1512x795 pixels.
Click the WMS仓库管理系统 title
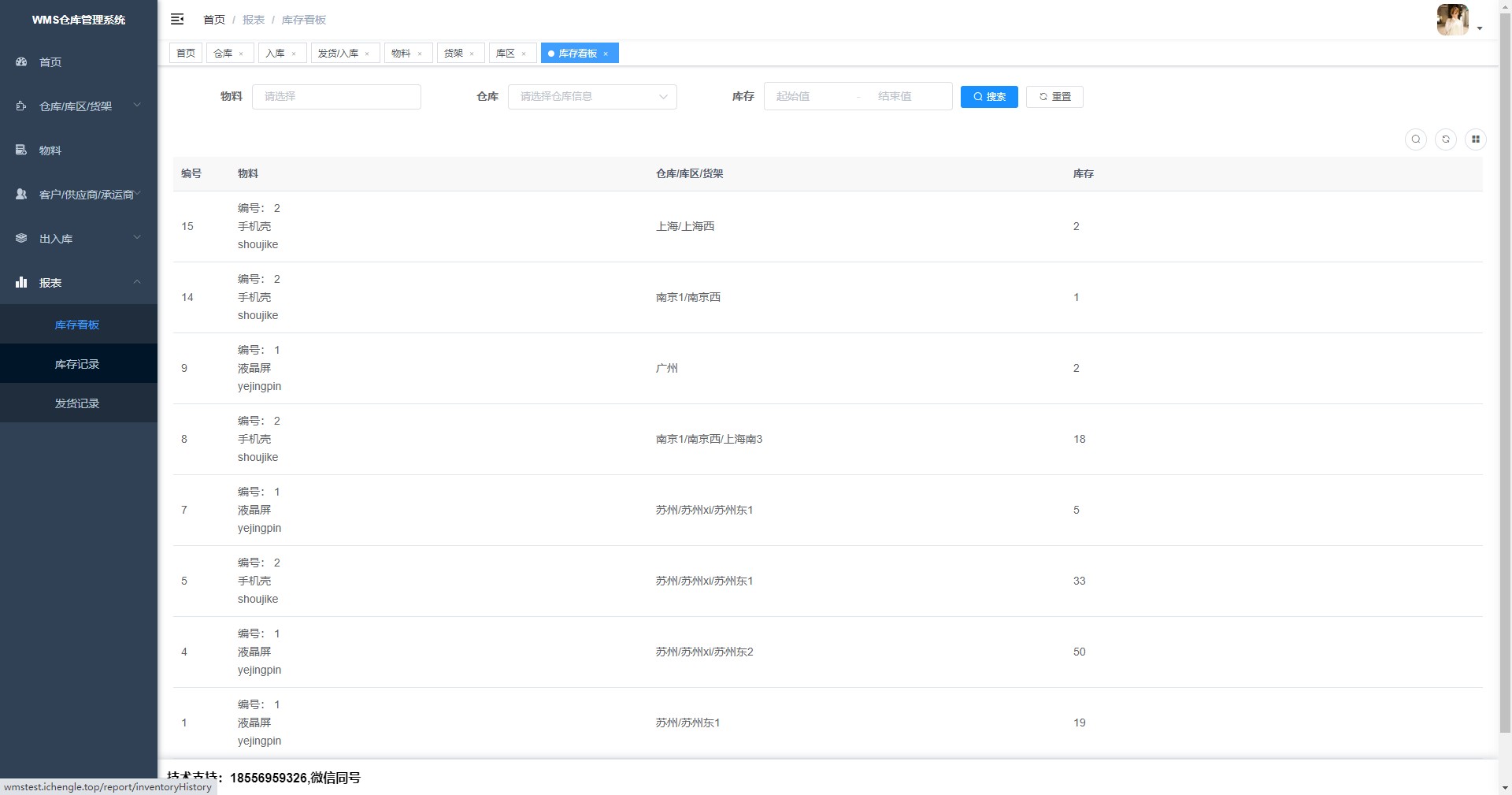(79, 20)
